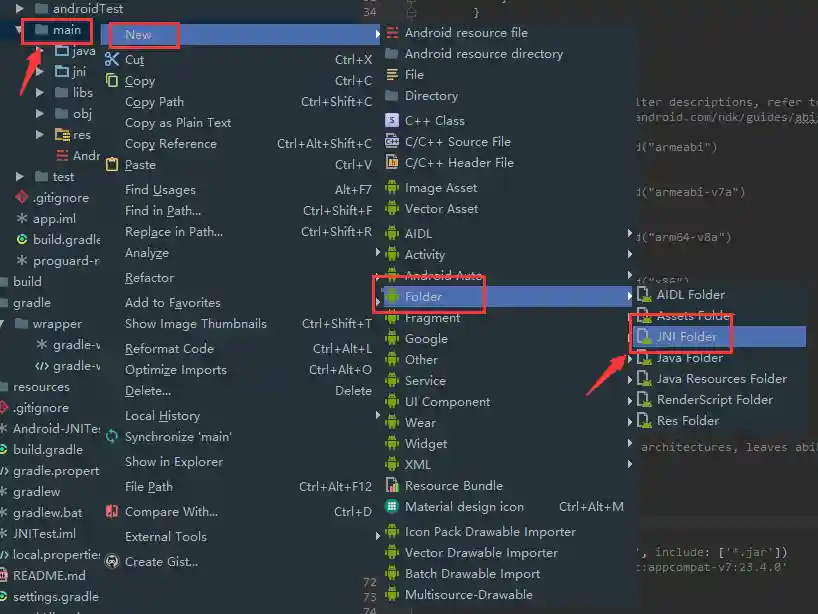818x614 pixels.
Task: Click the Resource Bundle icon
Action: point(392,485)
